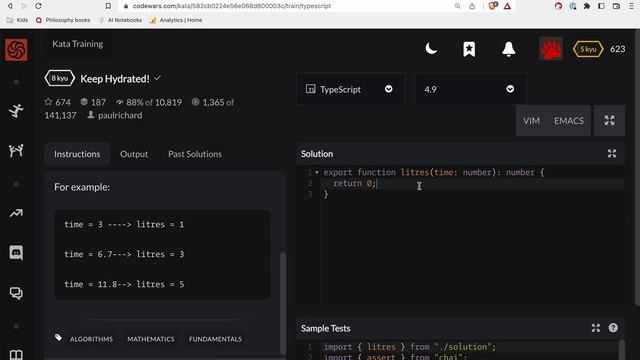Click the star count 674 icon
This screenshot has width=640, height=360.
pyautogui.click(x=49, y=102)
